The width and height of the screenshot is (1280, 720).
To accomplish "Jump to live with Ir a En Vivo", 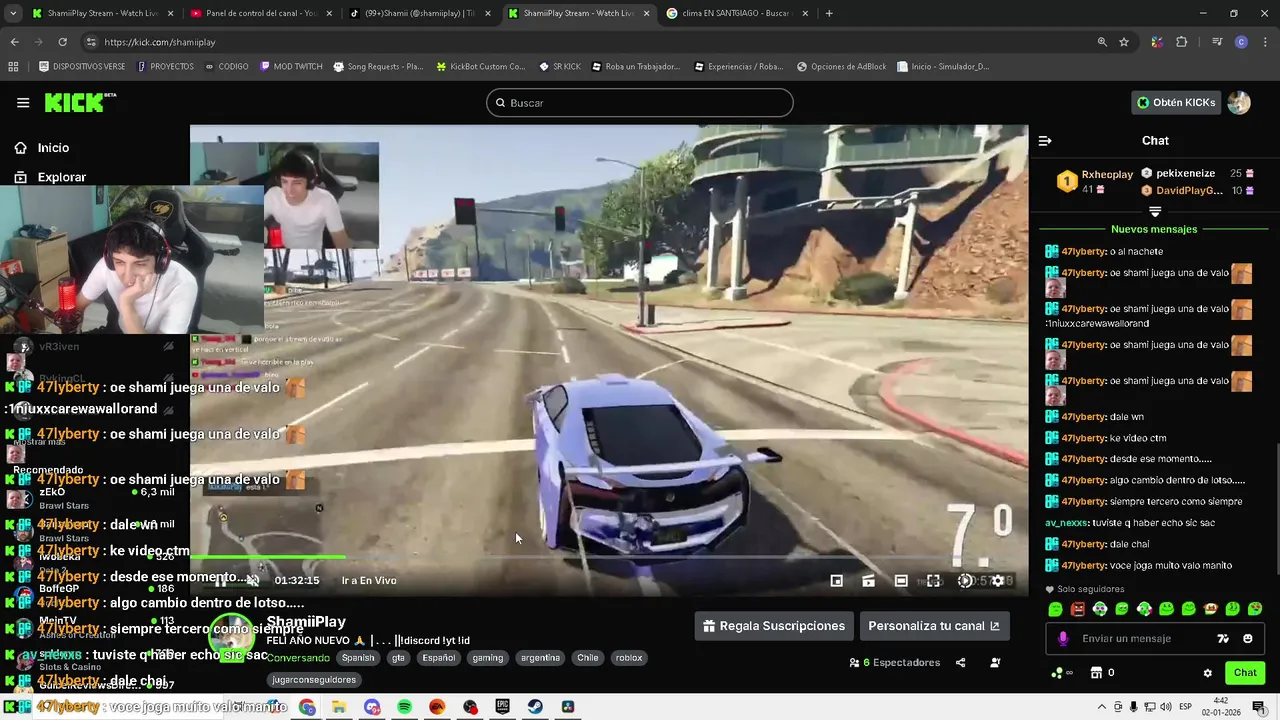I will [x=369, y=580].
